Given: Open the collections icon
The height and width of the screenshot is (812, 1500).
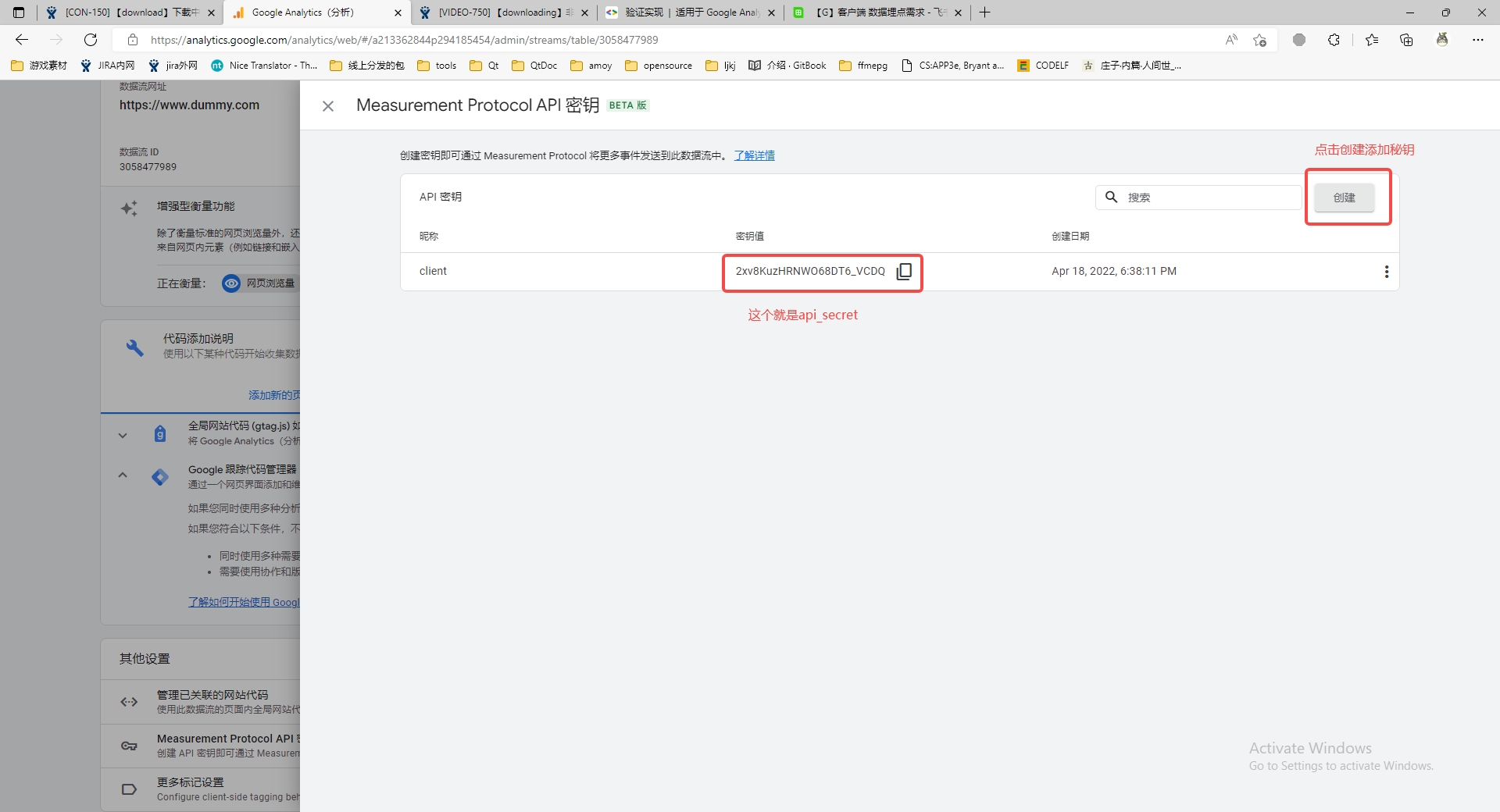Looking at the screenshot, I should click(x=1406, y=40).
